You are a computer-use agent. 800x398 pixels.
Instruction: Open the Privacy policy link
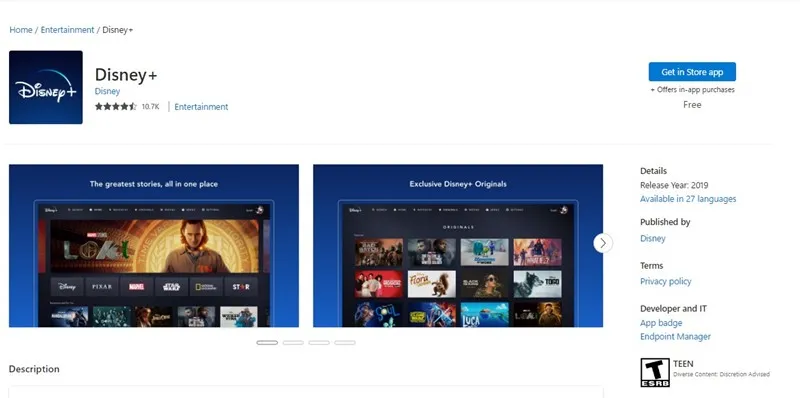(666, 281)
